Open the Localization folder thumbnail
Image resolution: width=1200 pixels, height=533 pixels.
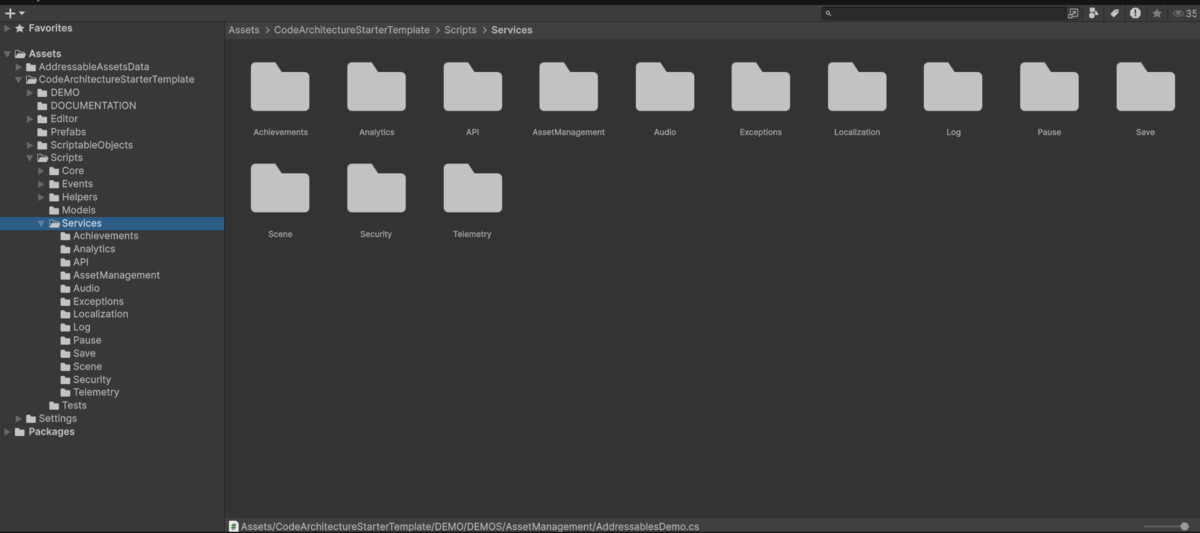pyautogui.click(x=857, y=87)
